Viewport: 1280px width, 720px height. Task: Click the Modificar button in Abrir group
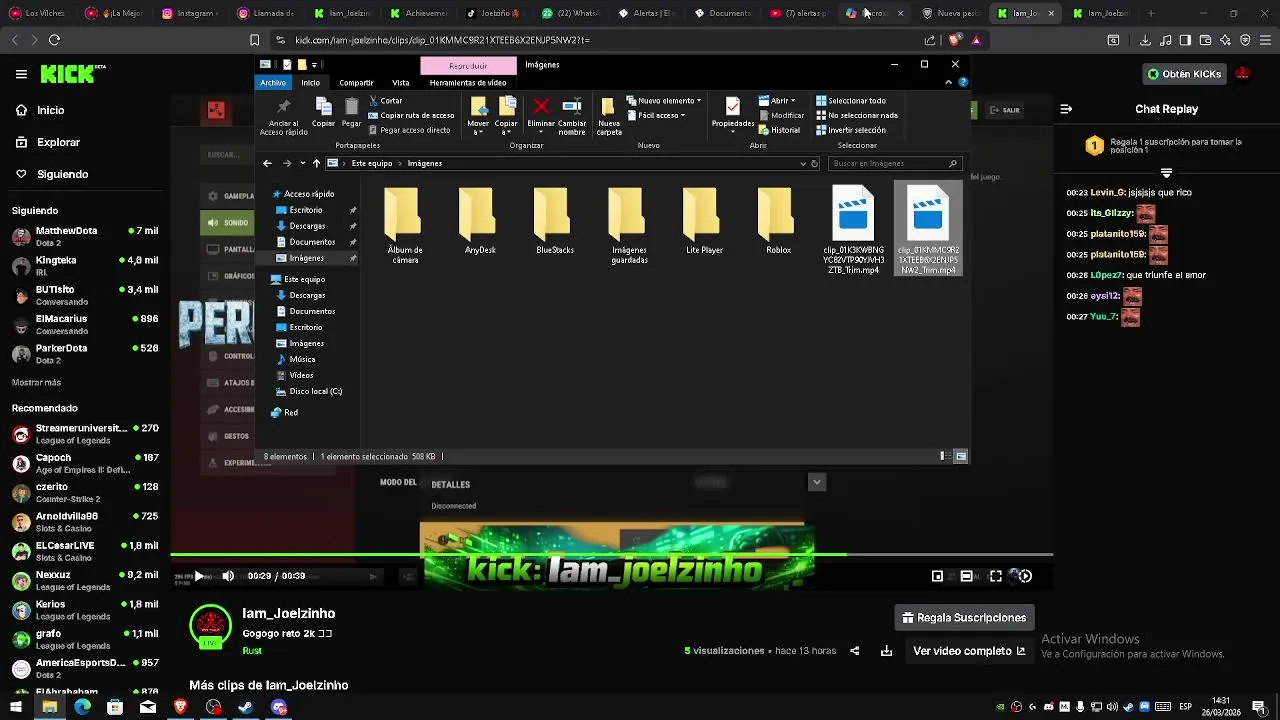[781, 115]
